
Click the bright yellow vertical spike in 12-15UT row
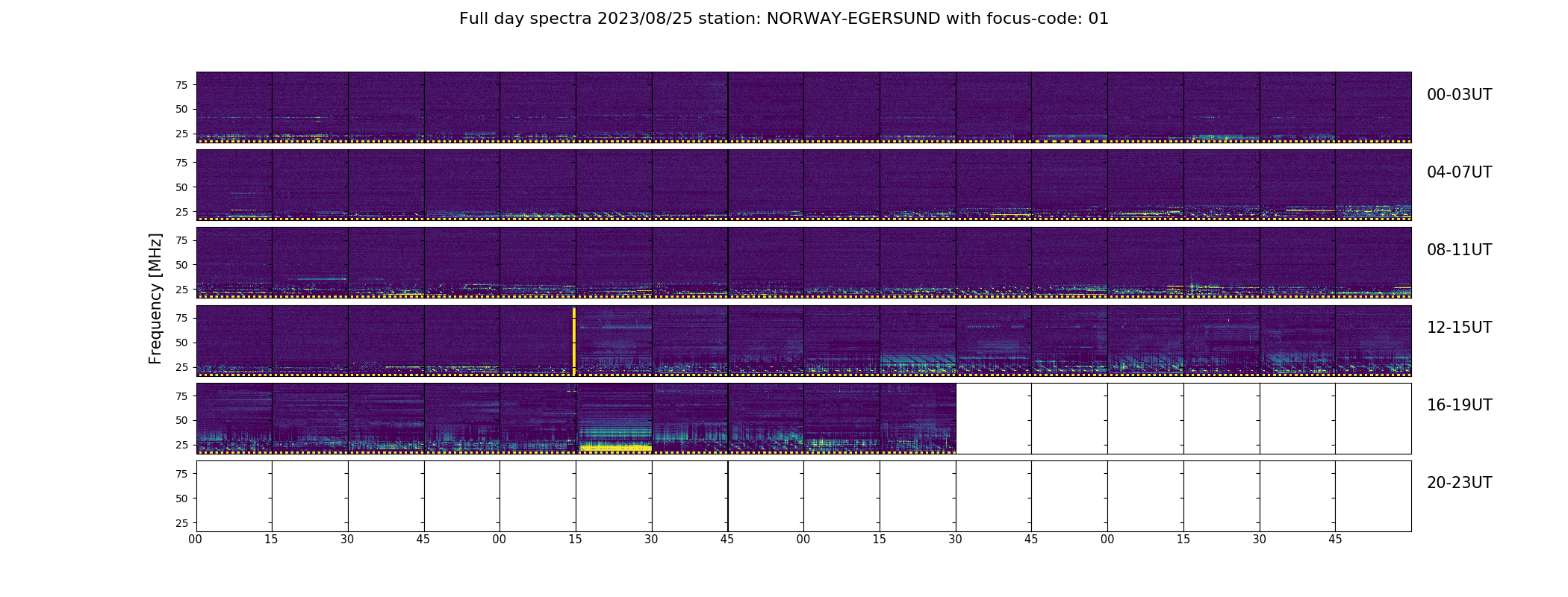pyautogui.click(x=574, y=340)
